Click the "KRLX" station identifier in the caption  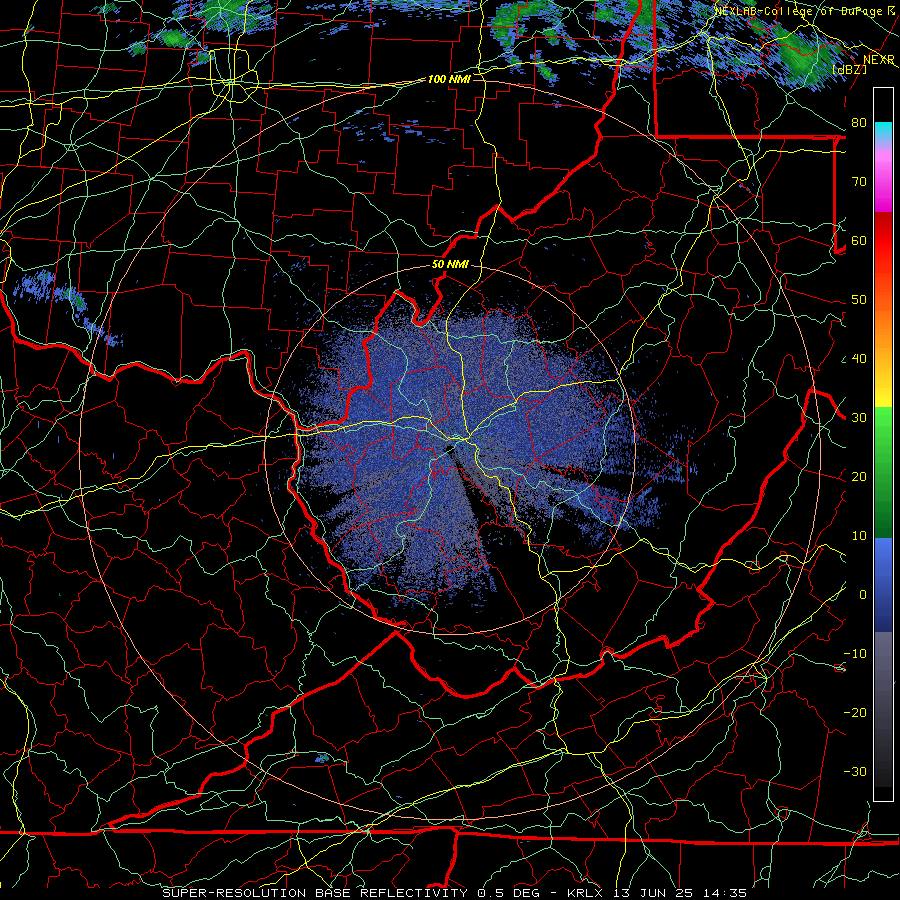tap(584, 893)
